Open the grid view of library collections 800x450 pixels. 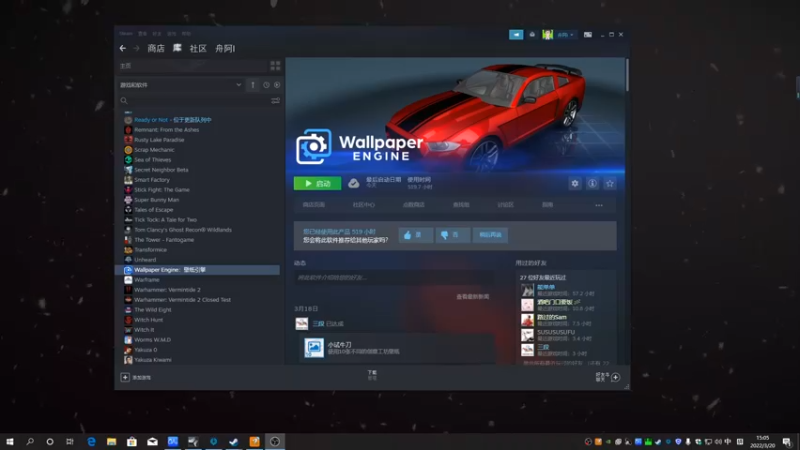tap(275, 65)
